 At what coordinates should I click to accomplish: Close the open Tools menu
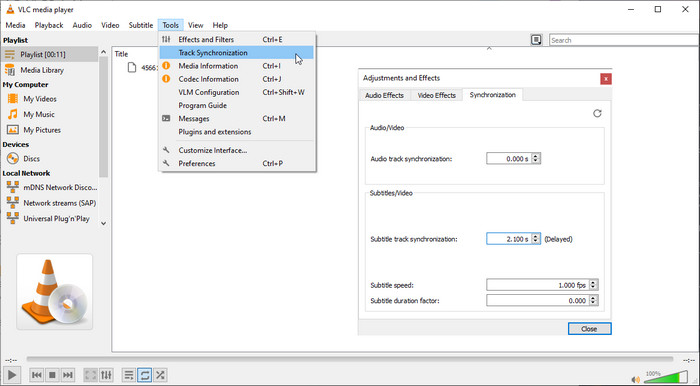tap(171, 25)
